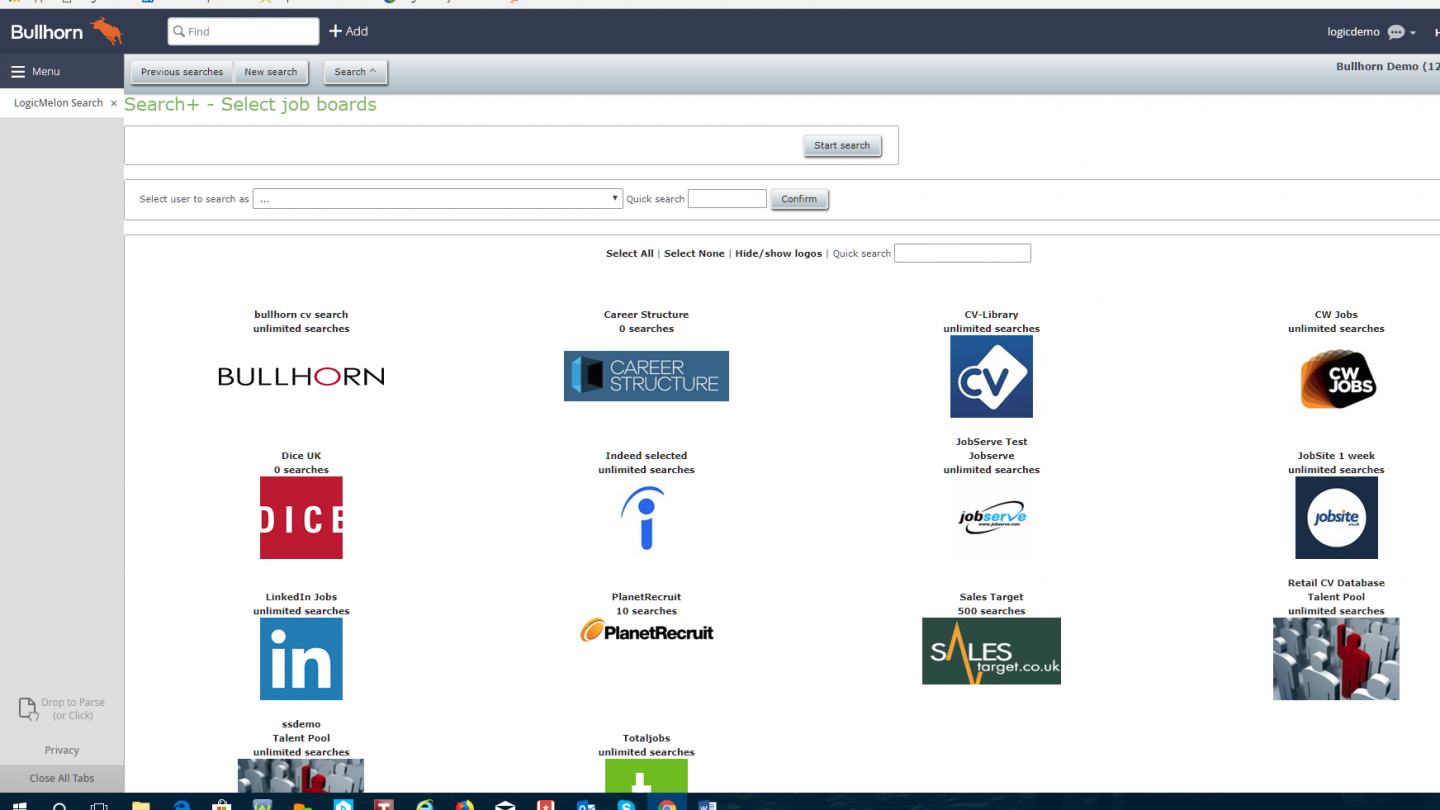Screen dimensions: 1440x810
Task: Click the 'JobServe Test' label
Action: tap(991, 442)
